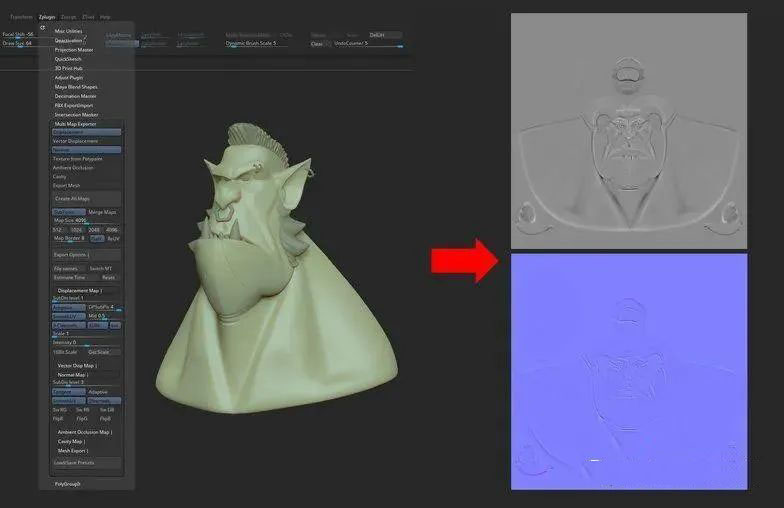Adjust the Map Size slider
The width and height of the screenshot is (784, 508).
pos(86,220)
